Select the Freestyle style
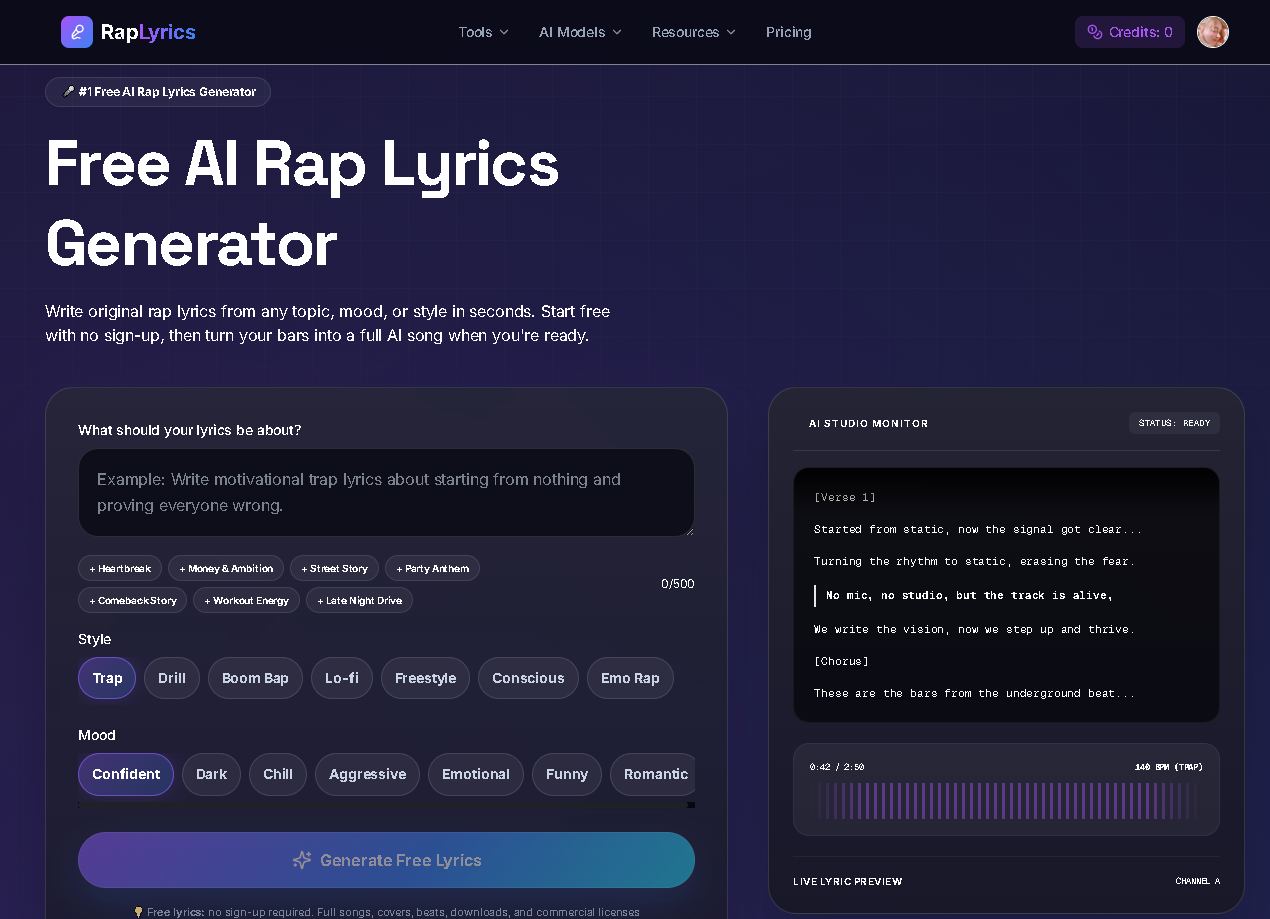Image resolution: width=1270 pixels, height=919 pixels. click(x=425, y=678)
